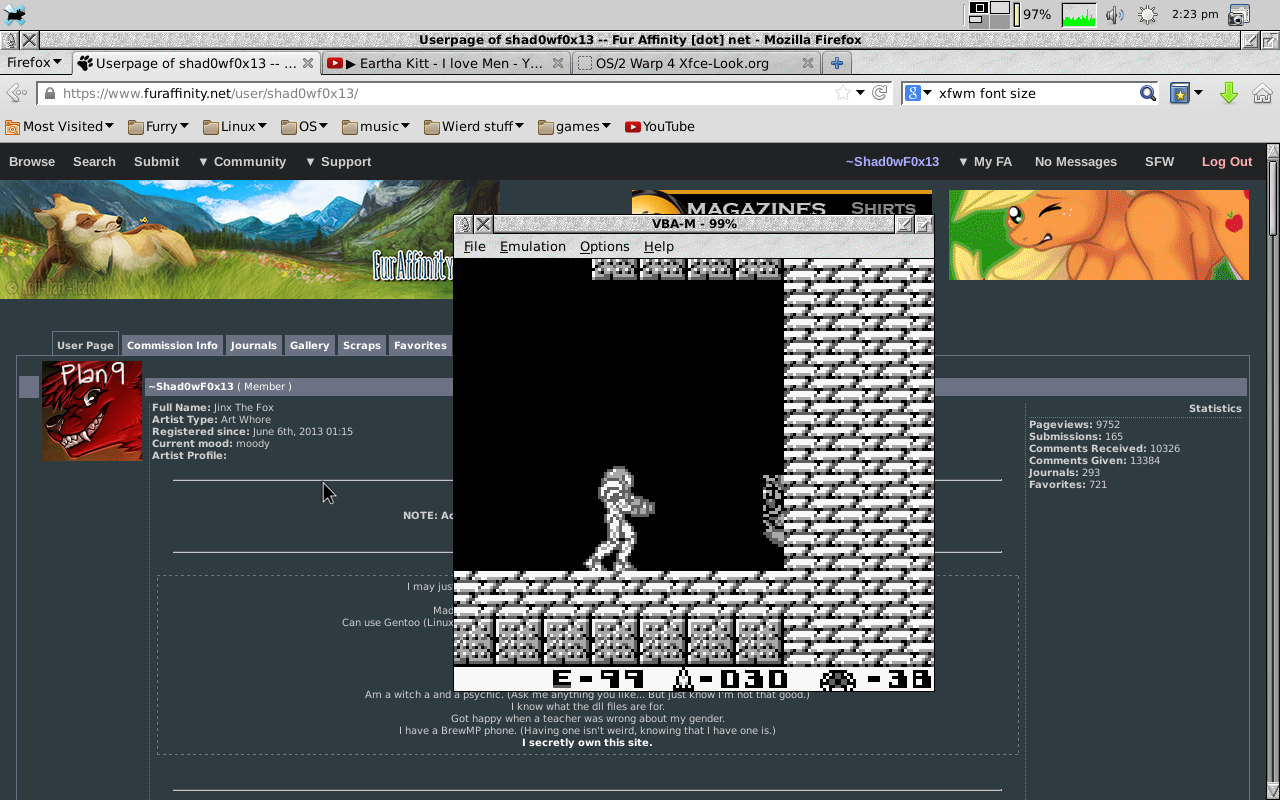Click the workspace switcher in the panel
This screenshot has height=800, width=1280.
click(x=988, y=14)
